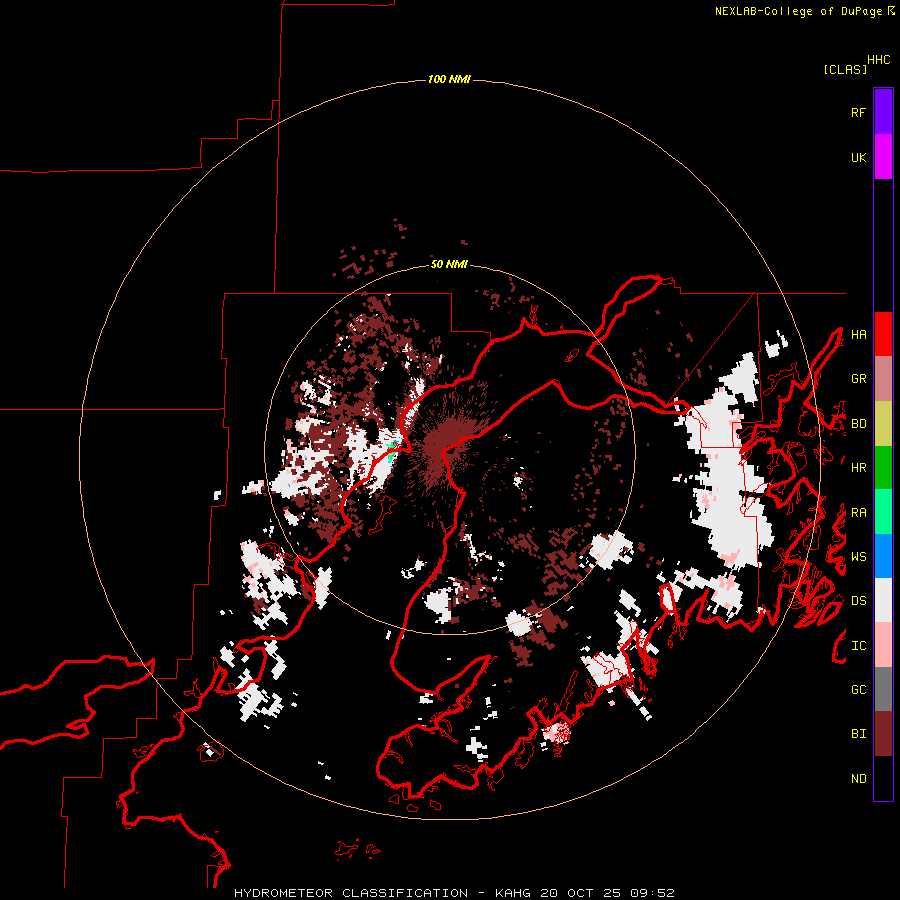Click the DS legend label

click(x=858, y=601)
